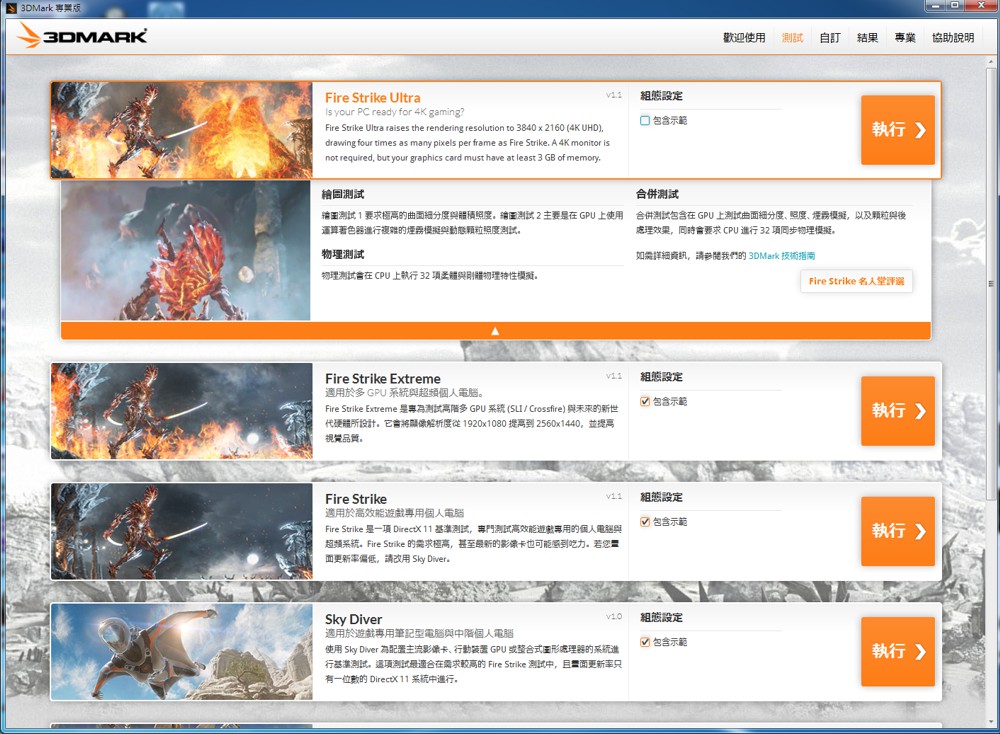Viewport: 1000px width, 734px height.
Task: Close the 3DMark window
Action: pyautogui.click(x=981, y=6)
